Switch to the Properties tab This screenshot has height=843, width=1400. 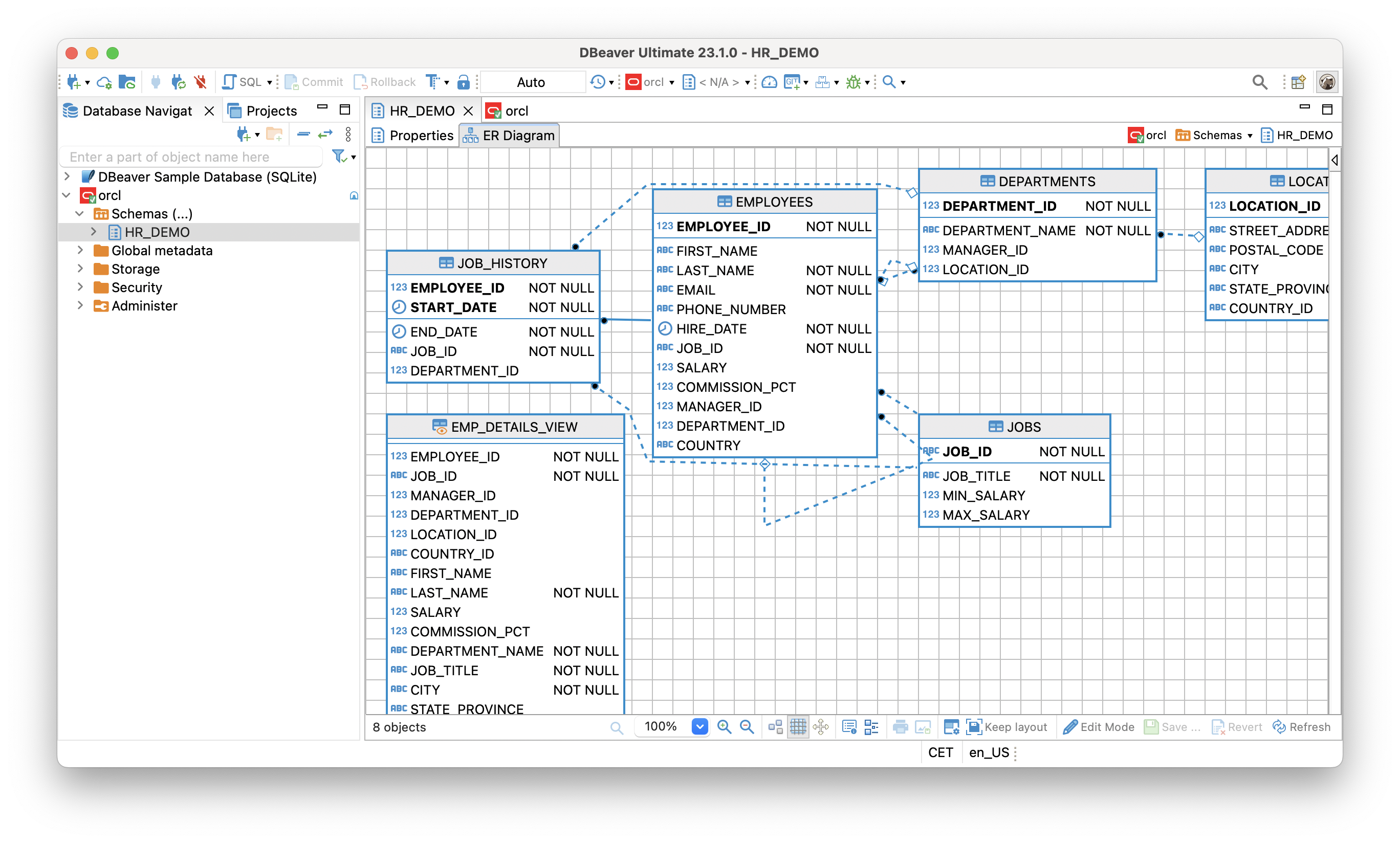click(421, 135)
